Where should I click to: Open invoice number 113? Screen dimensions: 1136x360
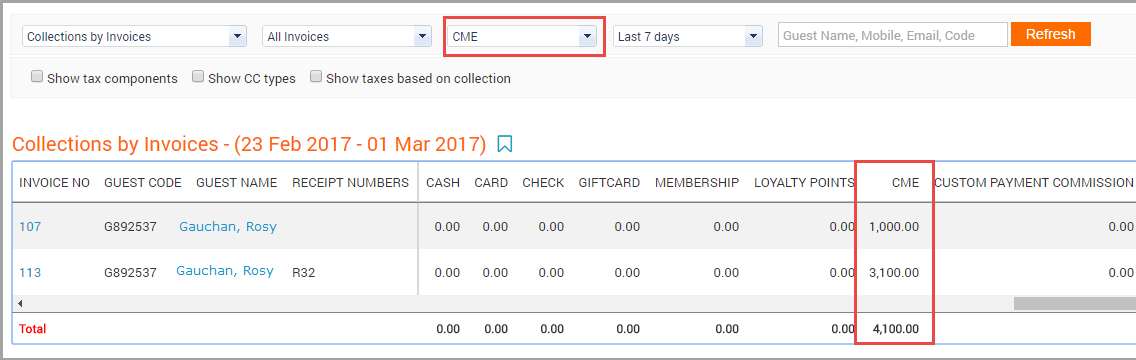click(30, 273)
